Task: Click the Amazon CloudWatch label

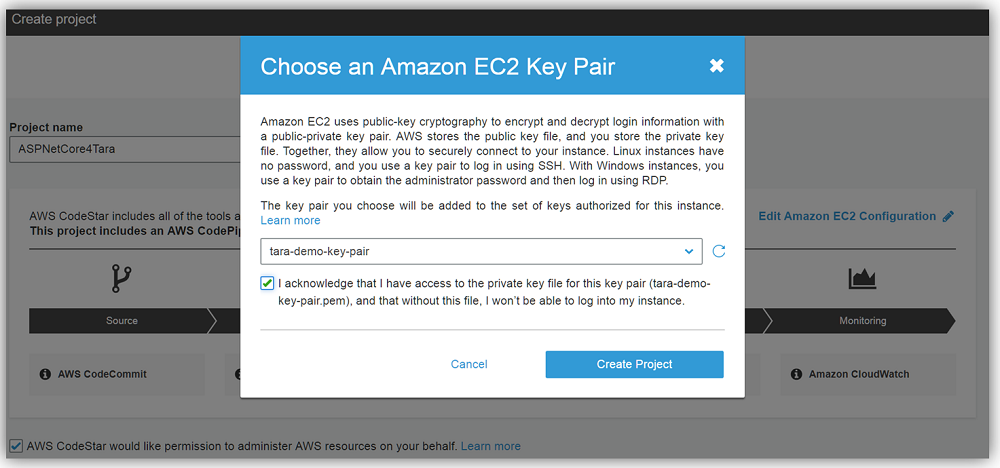Action: (859, 374)
